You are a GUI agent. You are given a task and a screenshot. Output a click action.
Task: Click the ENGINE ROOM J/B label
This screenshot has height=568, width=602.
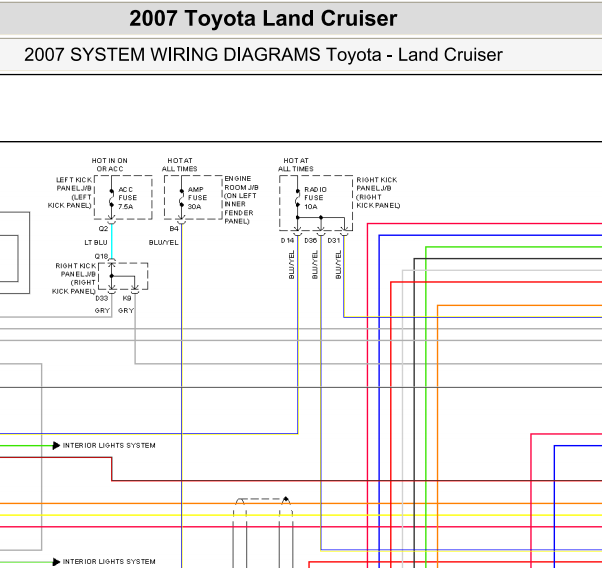pos(241,200)
